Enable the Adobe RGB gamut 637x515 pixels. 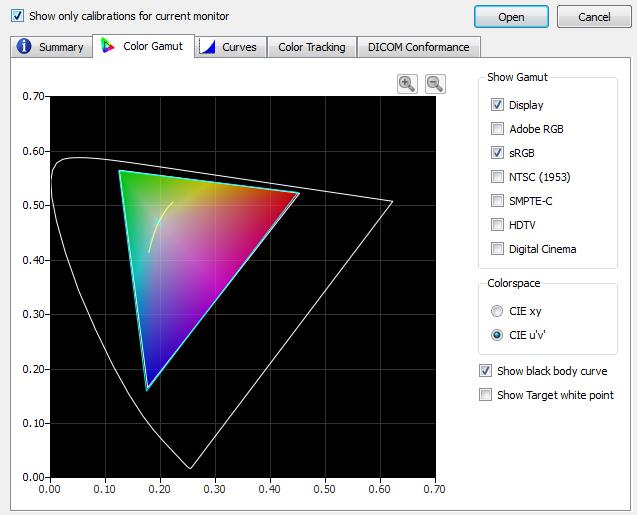click(x=497, y=129)
